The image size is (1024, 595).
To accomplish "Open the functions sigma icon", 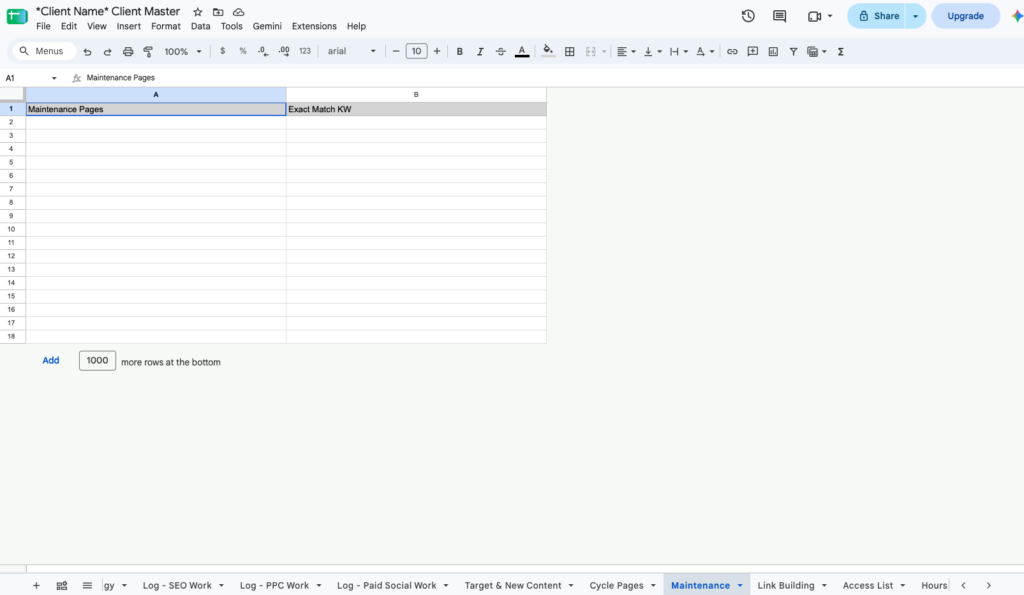I will click(841, 52).
